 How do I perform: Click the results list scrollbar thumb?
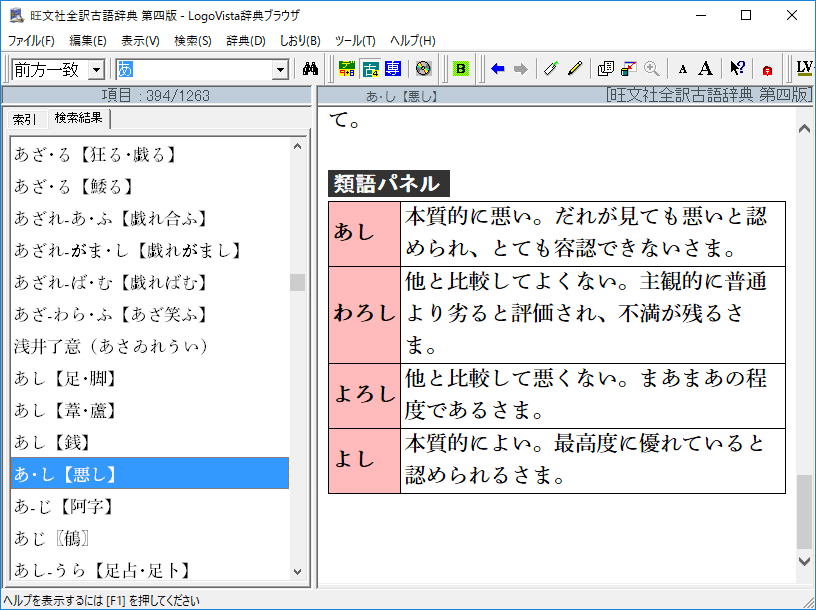[x=298, y=283]
